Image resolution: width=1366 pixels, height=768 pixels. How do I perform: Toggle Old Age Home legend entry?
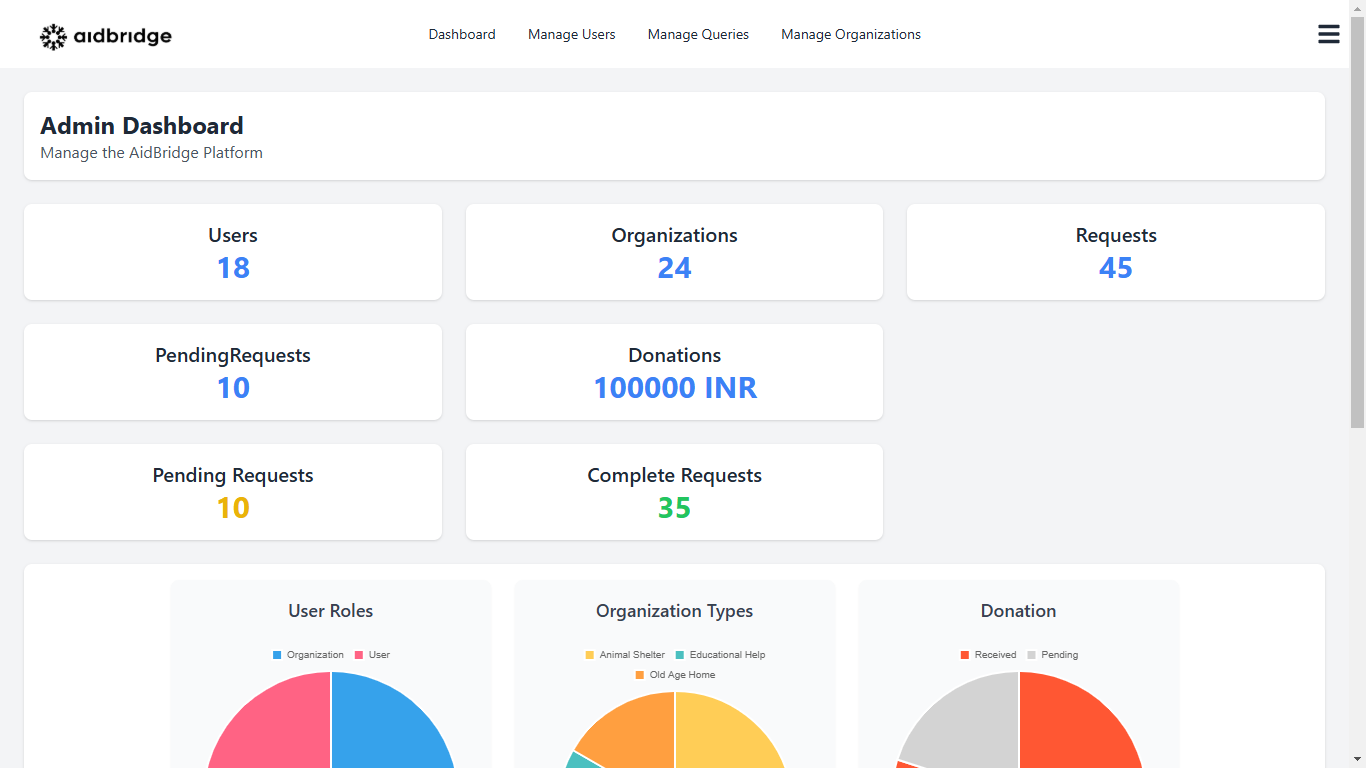[x=675, y=675]
